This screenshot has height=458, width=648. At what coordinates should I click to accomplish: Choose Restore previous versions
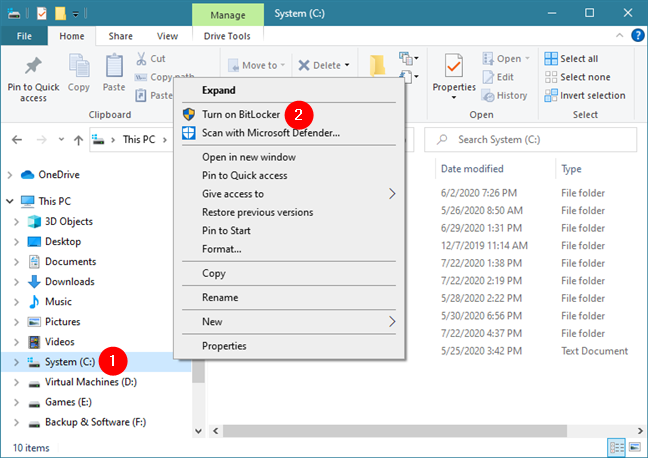tap(257, 212)
